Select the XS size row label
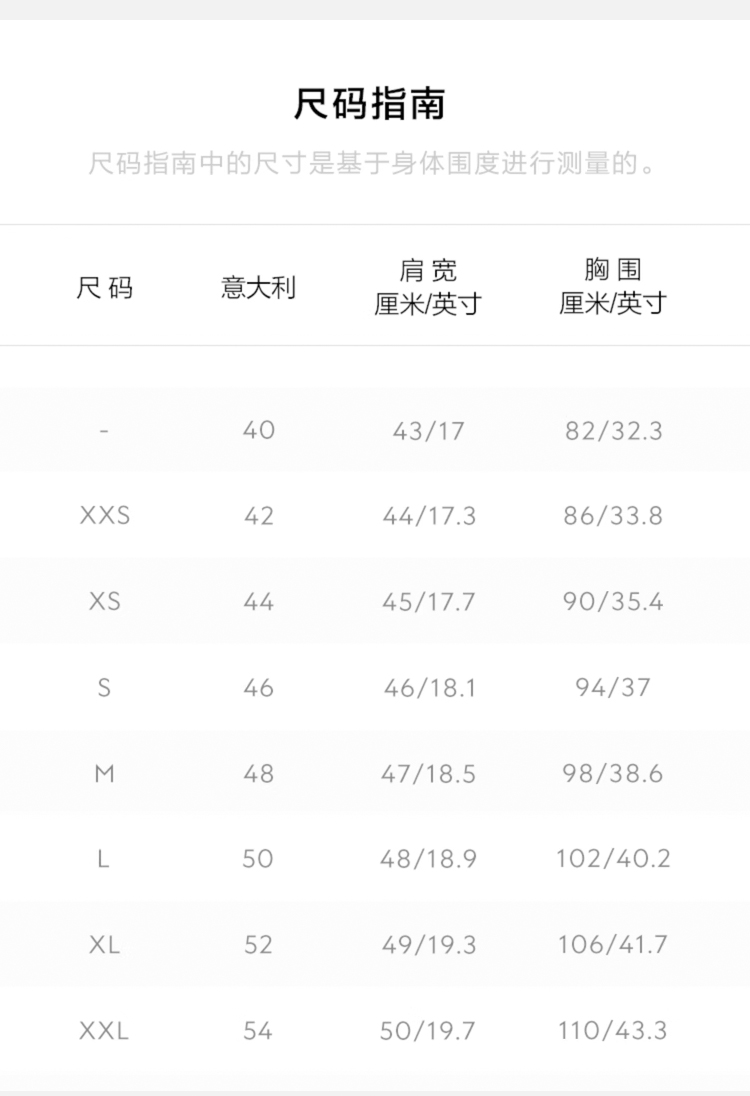The width and height of the screenshot is (750, 1096). tap(104, 602)
